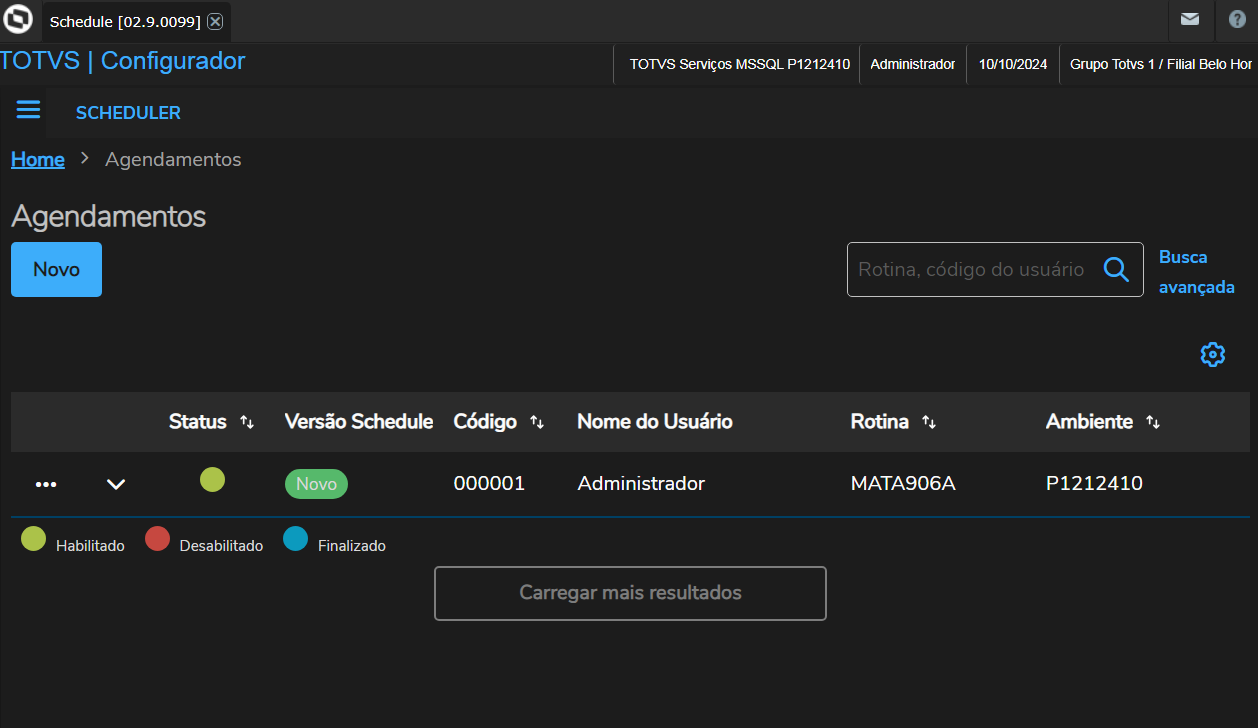Expand row 000001 details chevron
The image size is (1258, 728).
[x=116, y=484]
